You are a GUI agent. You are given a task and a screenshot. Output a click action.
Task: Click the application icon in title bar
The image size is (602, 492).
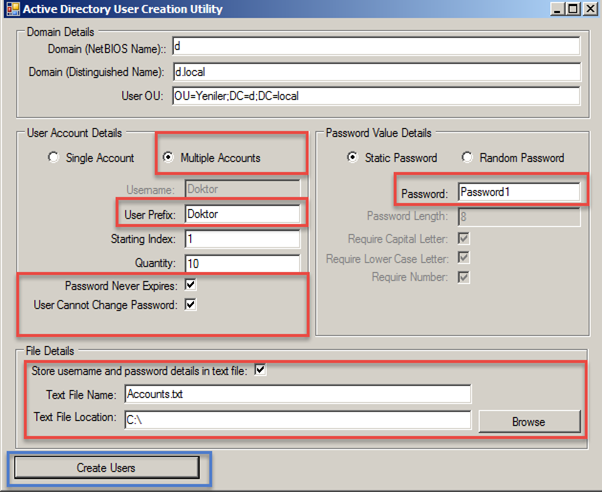point(13,9)
